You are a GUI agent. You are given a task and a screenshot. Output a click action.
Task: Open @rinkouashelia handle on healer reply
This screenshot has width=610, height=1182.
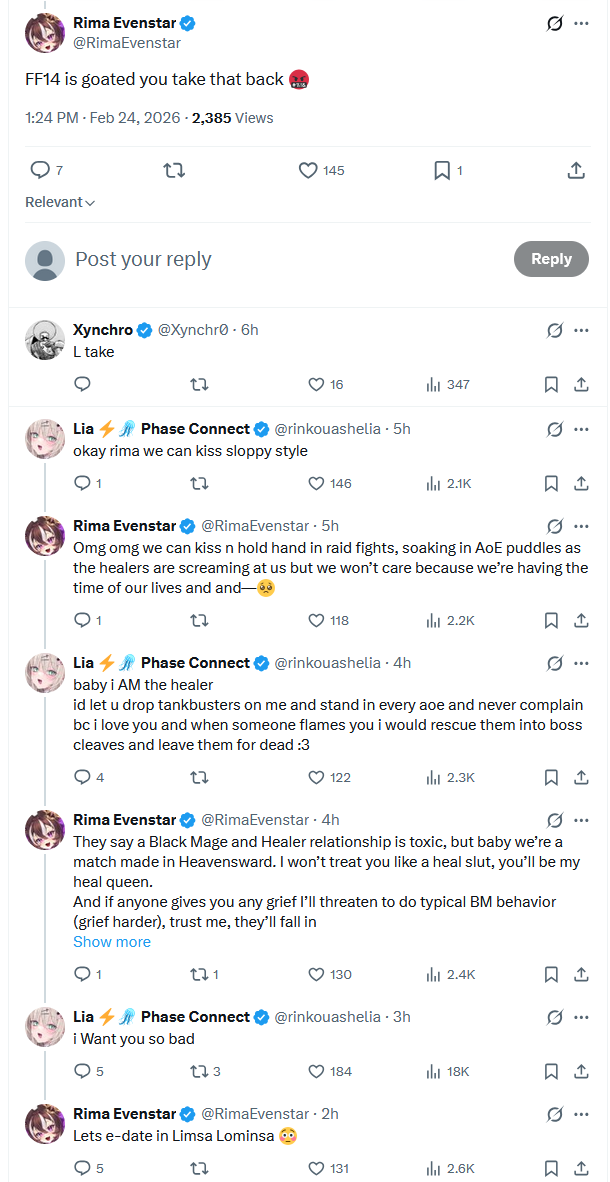(x=327, y=663)
